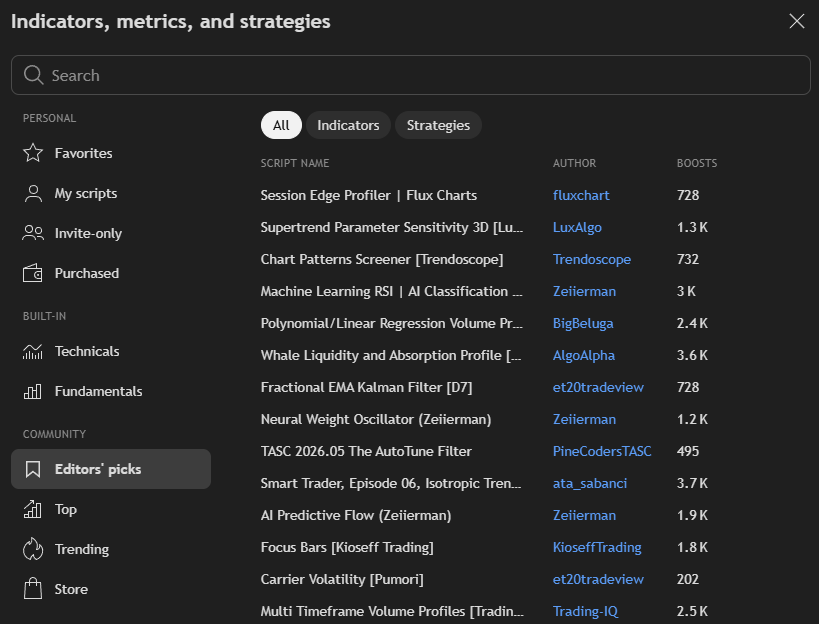Open the Technicals built-in section
This screenshot has height=624, width=819.
click(111, 351)
